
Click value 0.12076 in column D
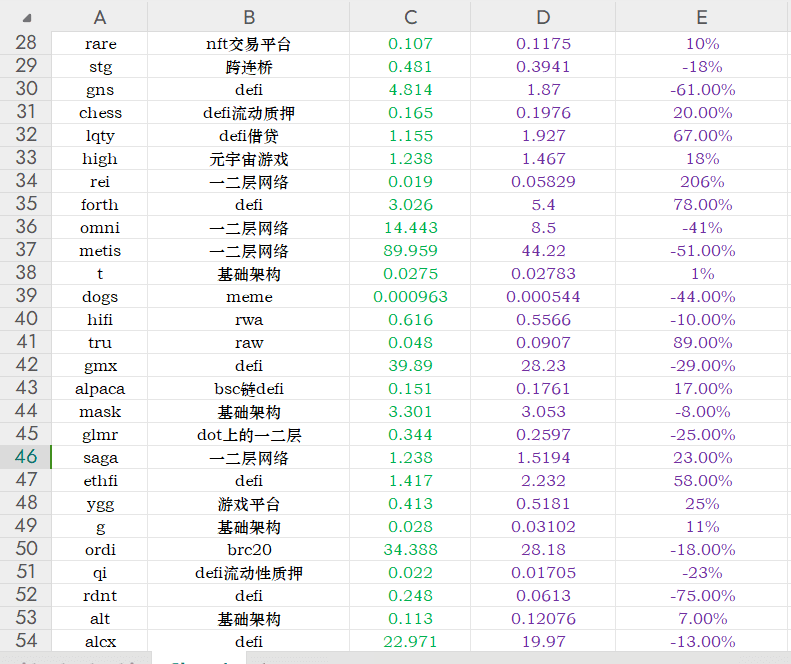point(543,619)
